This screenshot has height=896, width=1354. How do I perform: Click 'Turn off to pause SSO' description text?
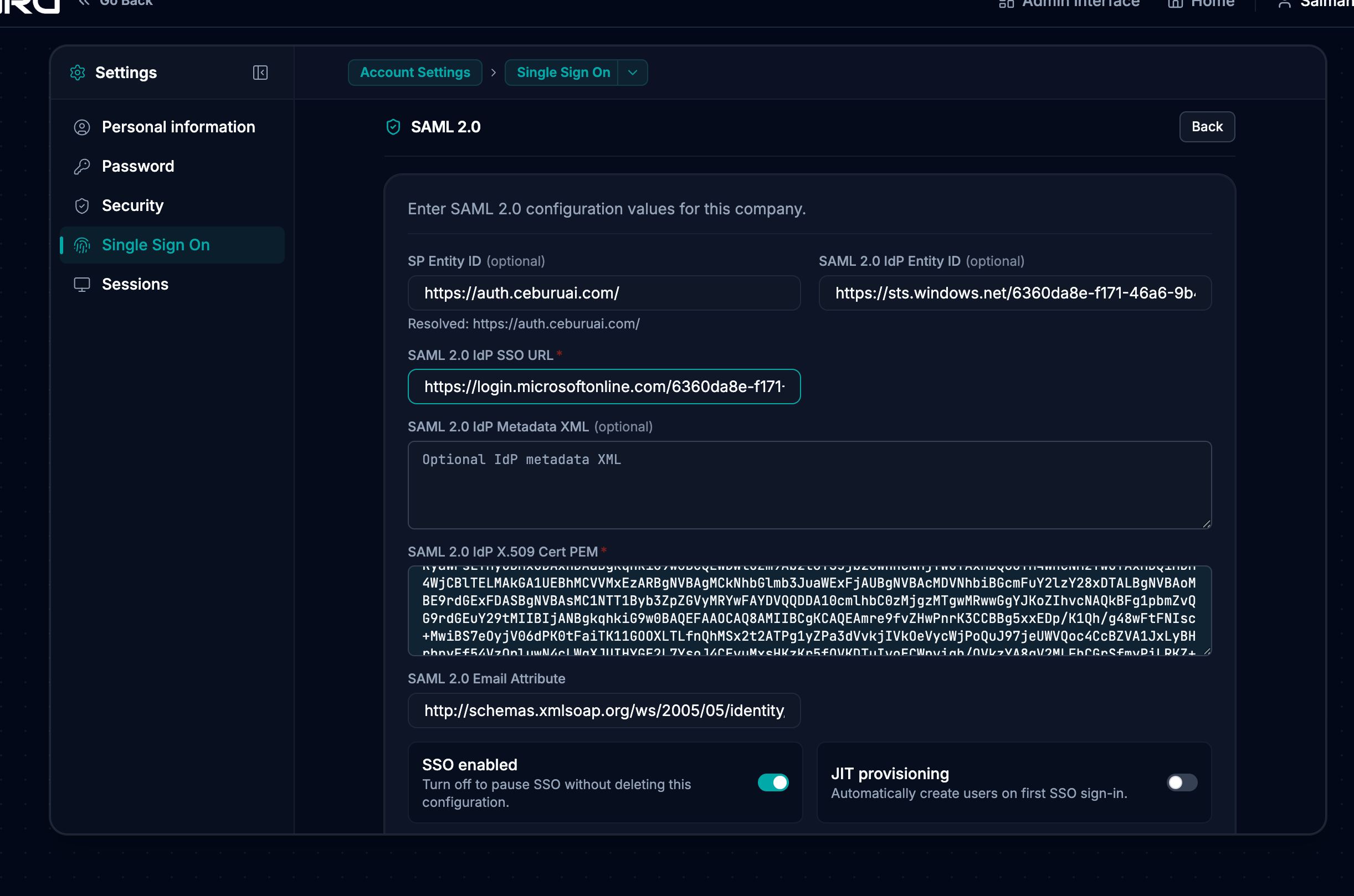[557, 793]
